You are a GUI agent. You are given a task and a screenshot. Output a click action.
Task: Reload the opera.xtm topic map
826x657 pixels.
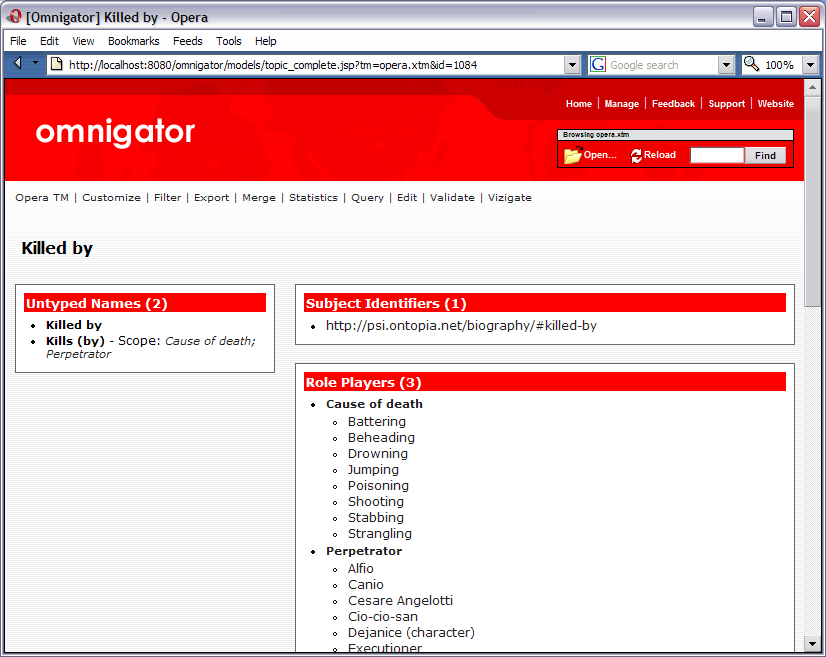coord(653,155)
